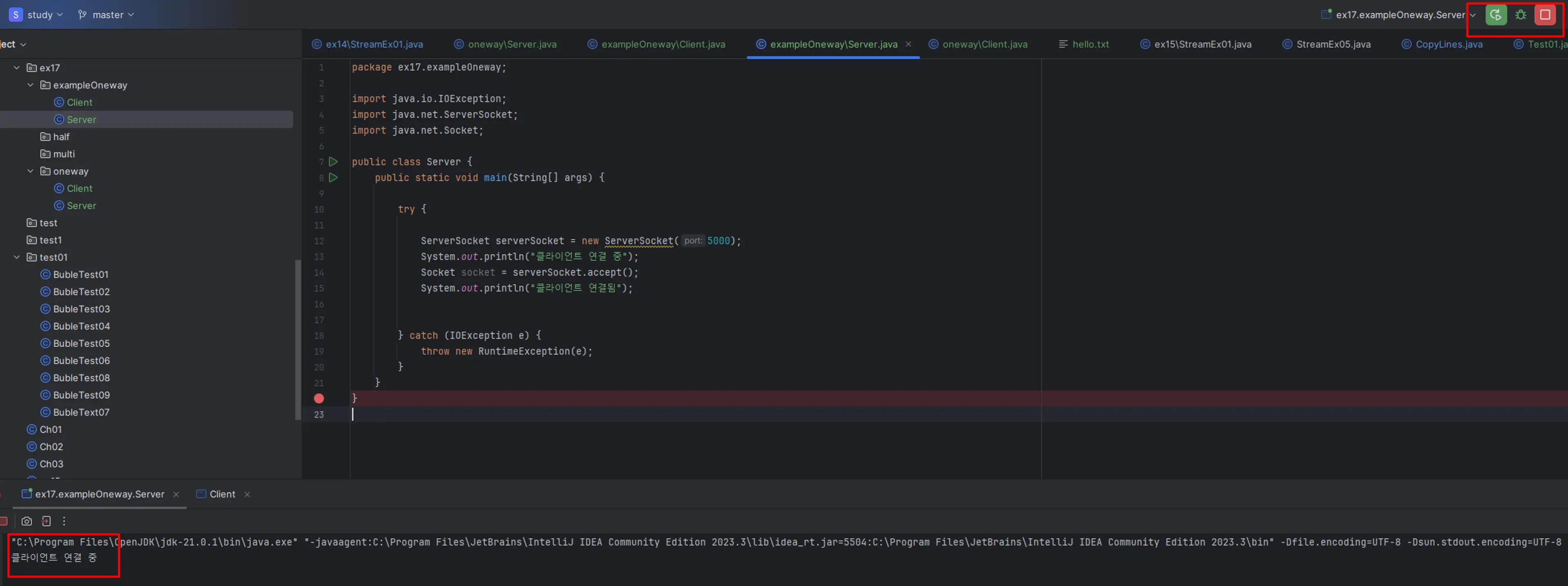Select Client class under exampleOneway

73,102
